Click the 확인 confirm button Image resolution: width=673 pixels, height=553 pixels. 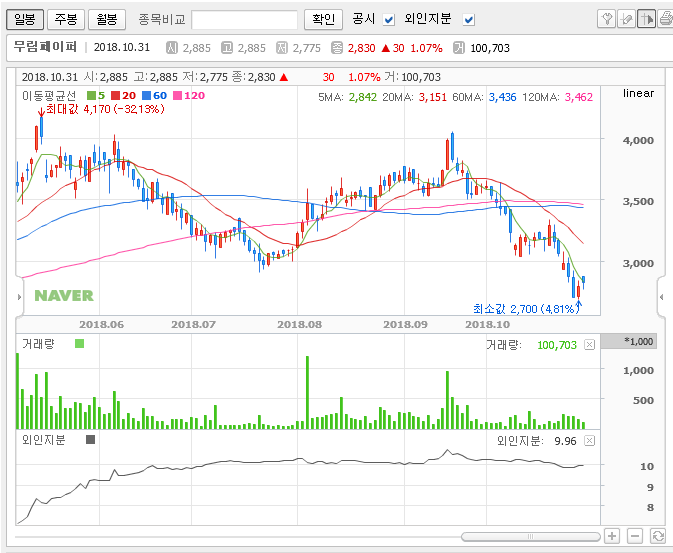tap(323, 19)
